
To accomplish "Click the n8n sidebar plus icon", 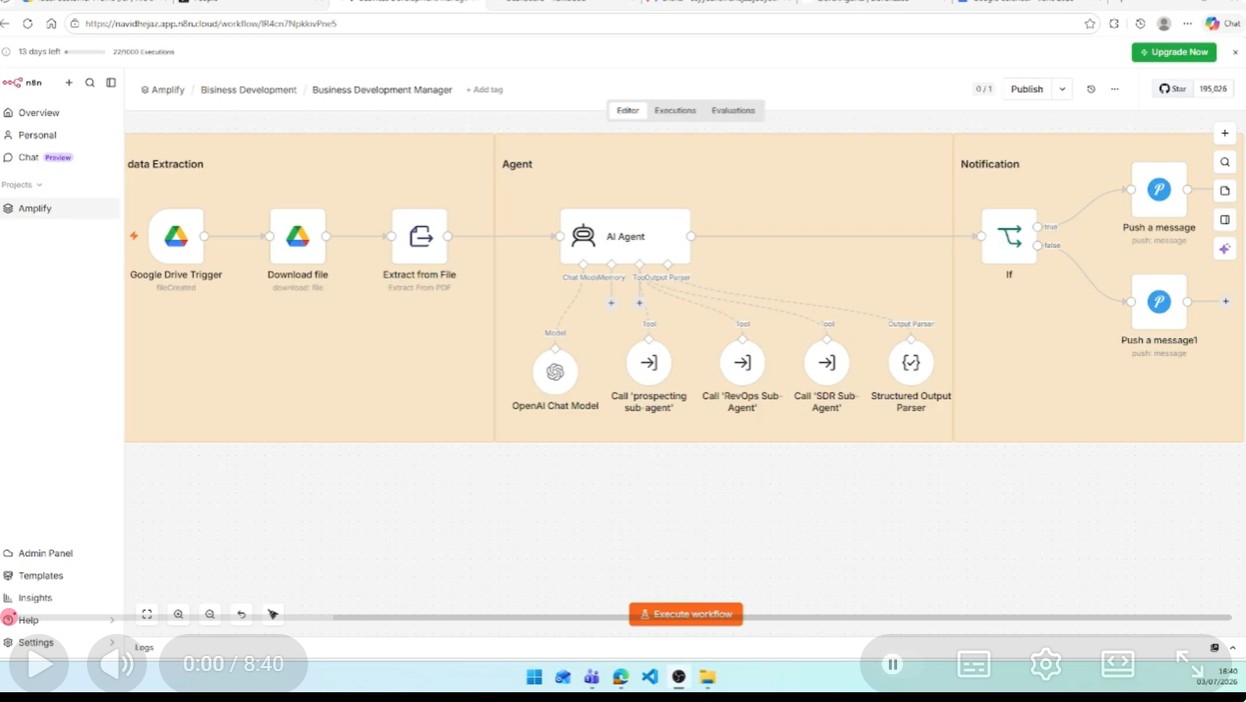I will pyautogui.click(x=69, y=83).
